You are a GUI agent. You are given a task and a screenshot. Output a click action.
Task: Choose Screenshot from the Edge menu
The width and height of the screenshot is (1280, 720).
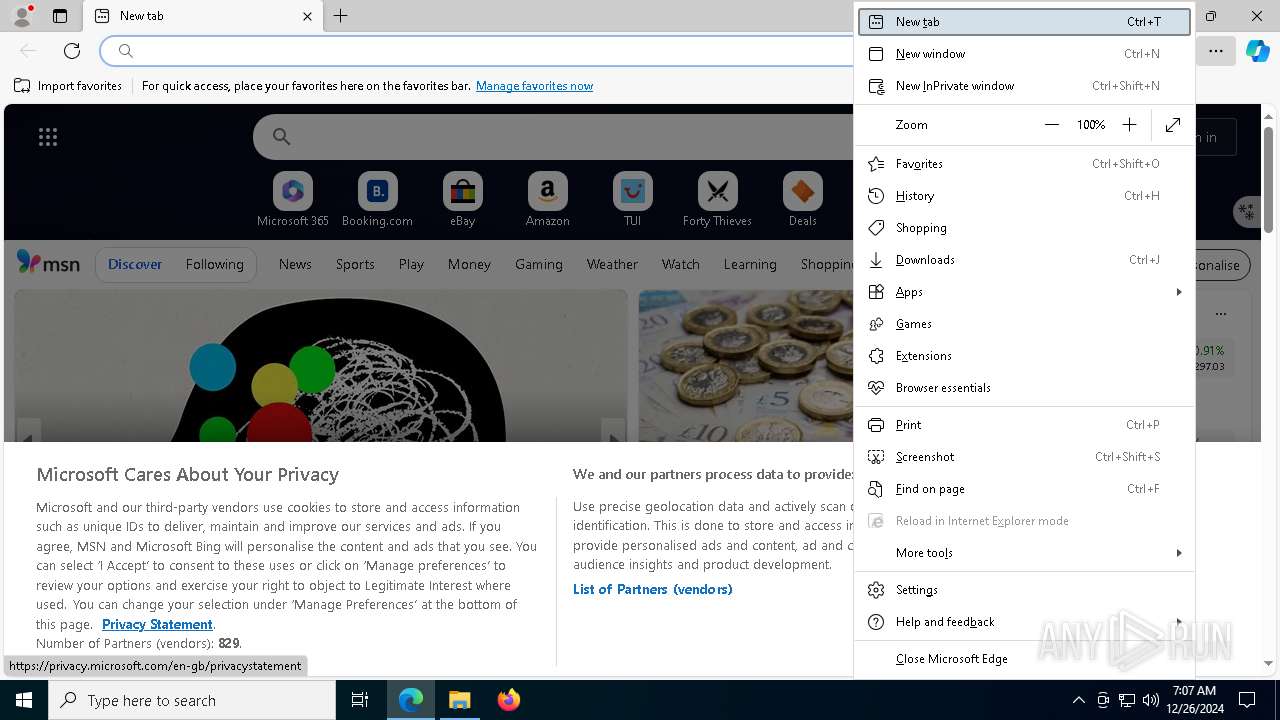pyautogui.click(x=1025, y=457)
